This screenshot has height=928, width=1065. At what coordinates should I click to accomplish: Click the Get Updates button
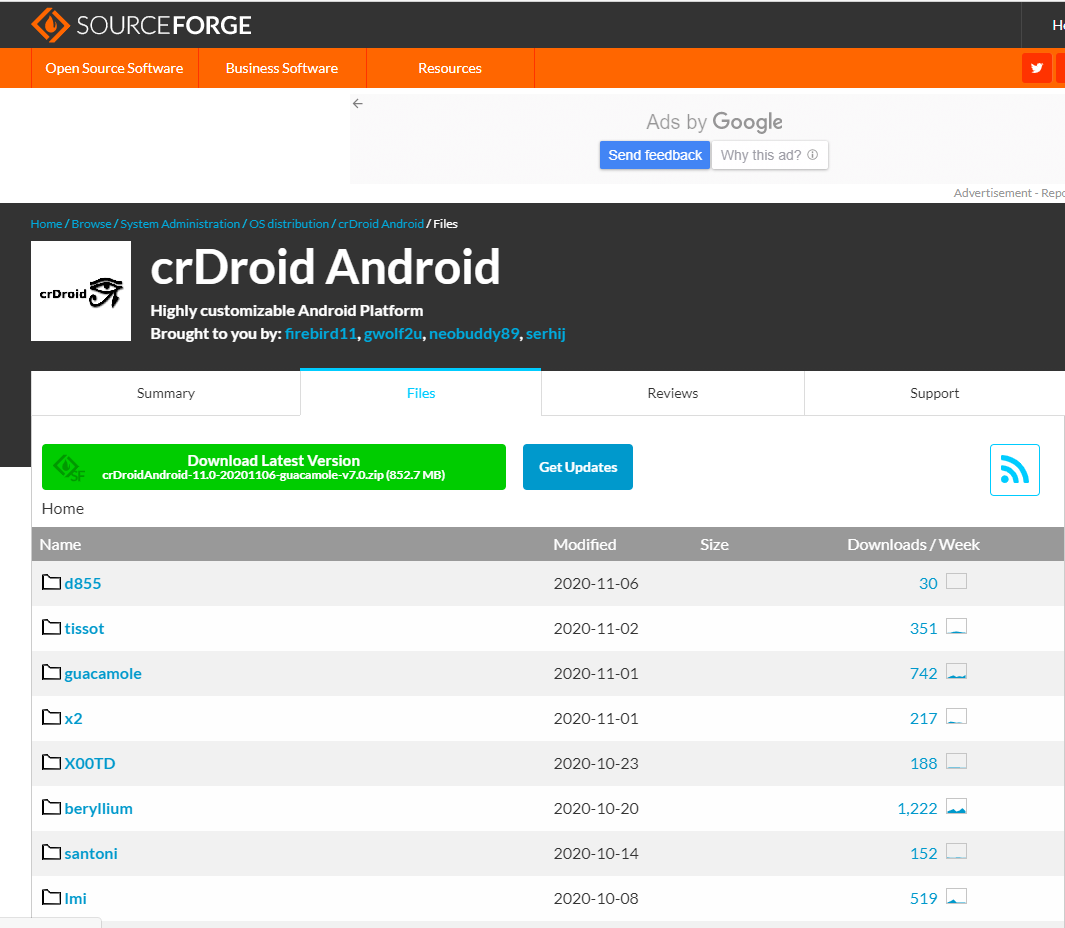point(578,467)
